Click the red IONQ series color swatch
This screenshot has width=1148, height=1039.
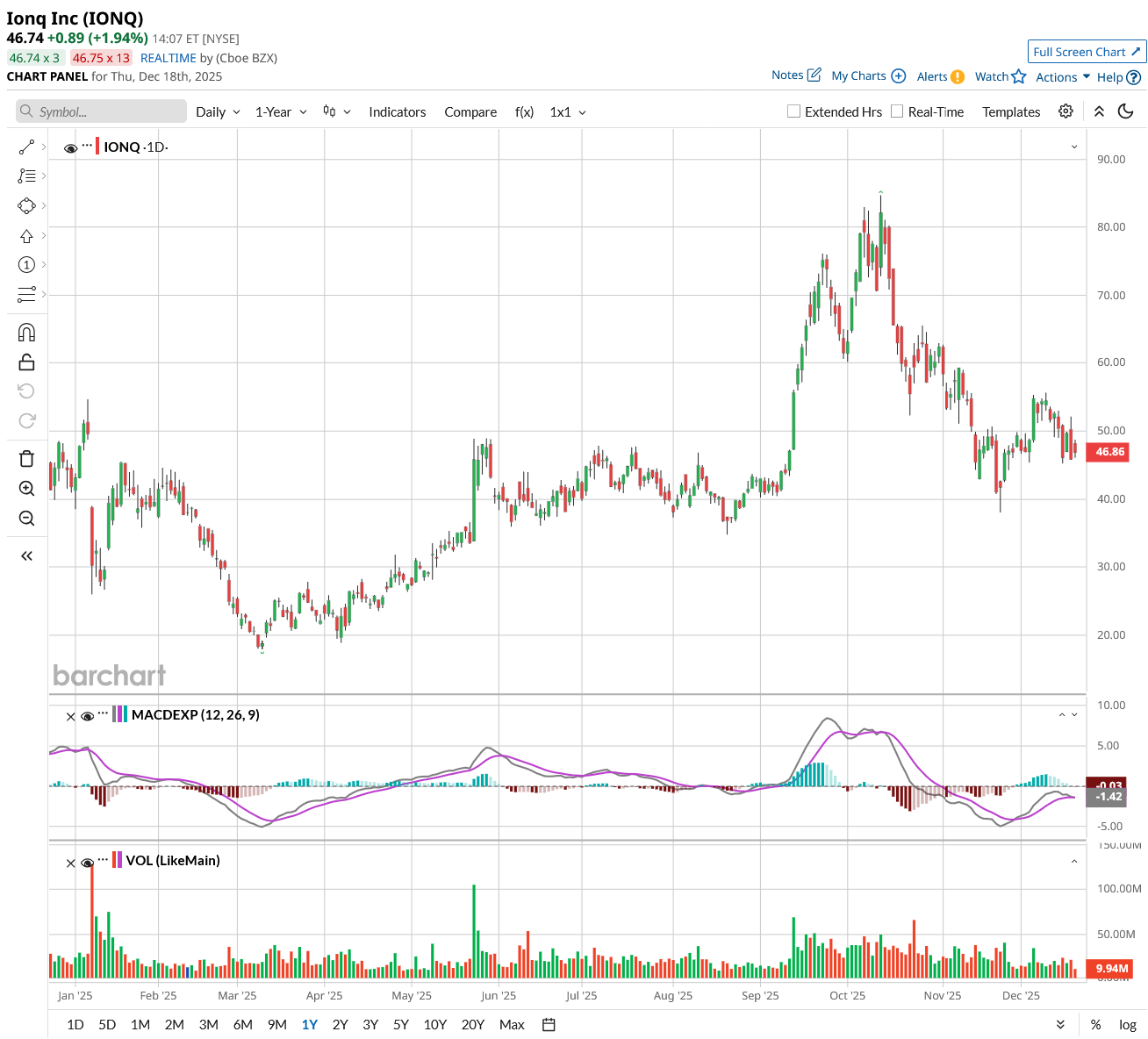[x=98, y=147]
